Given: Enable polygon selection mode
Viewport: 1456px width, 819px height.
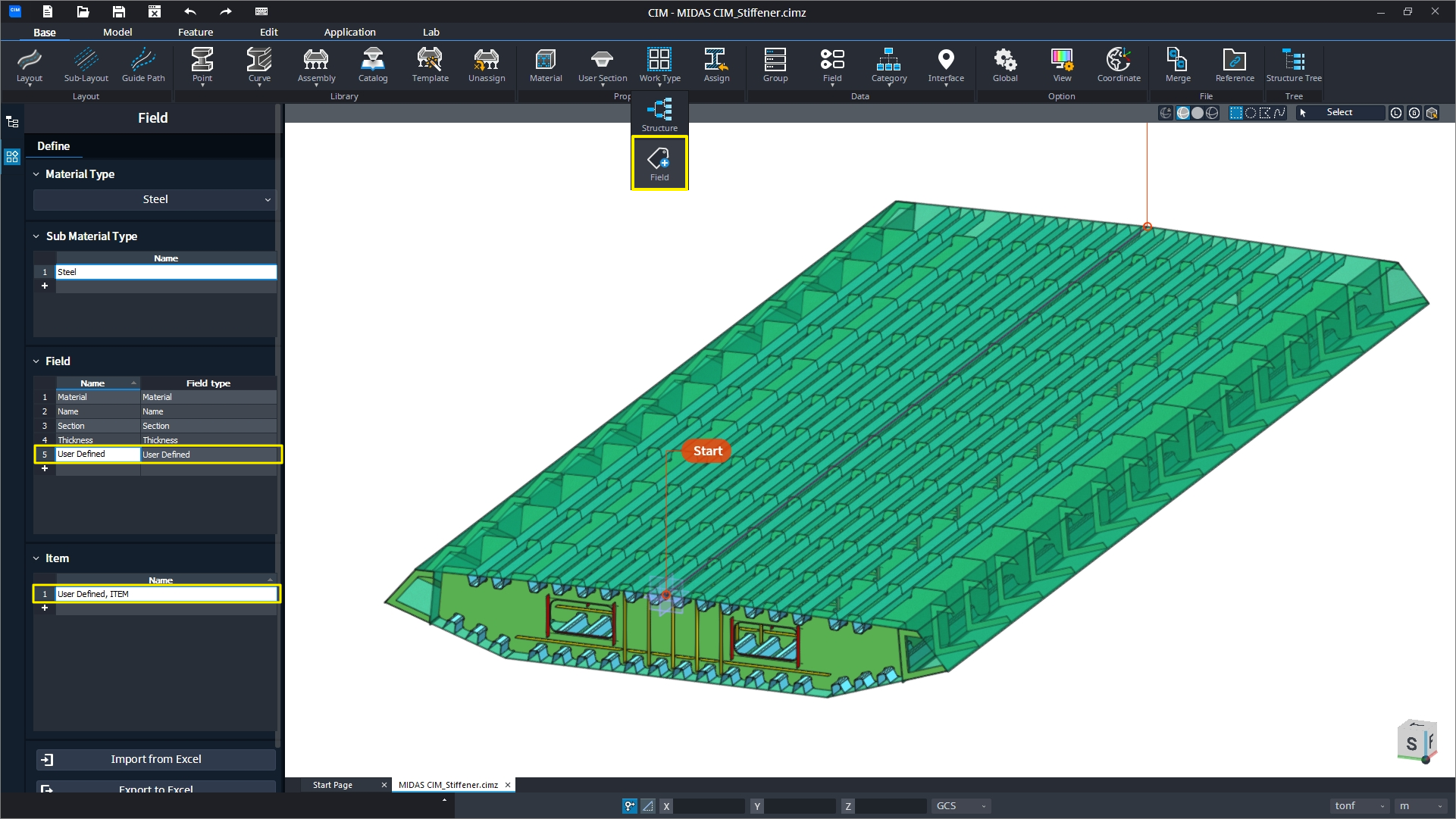Looking at the screenshot, I should point(1265,113).
